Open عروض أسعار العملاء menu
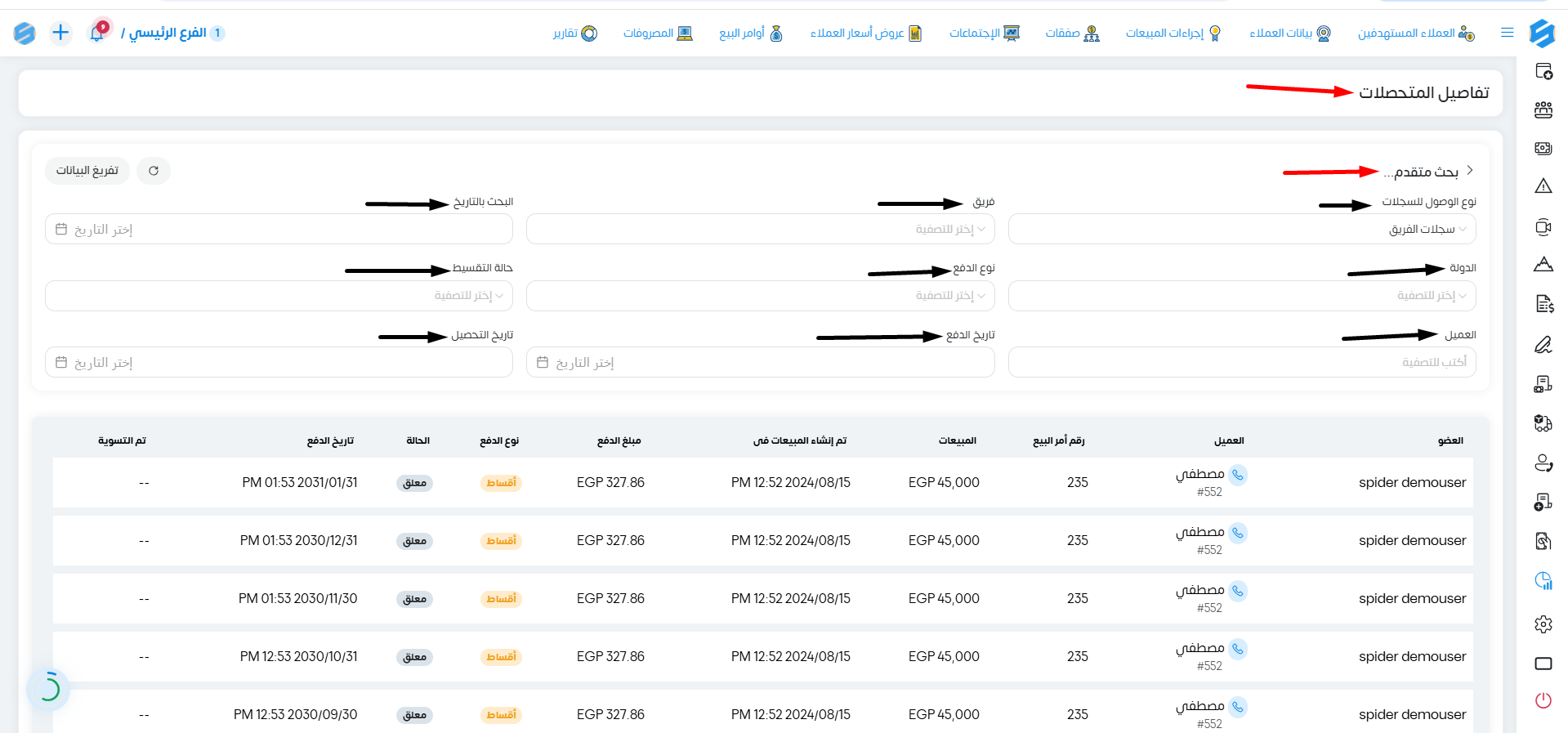This screenshot has width=1568, height=733. pos(865,33)
